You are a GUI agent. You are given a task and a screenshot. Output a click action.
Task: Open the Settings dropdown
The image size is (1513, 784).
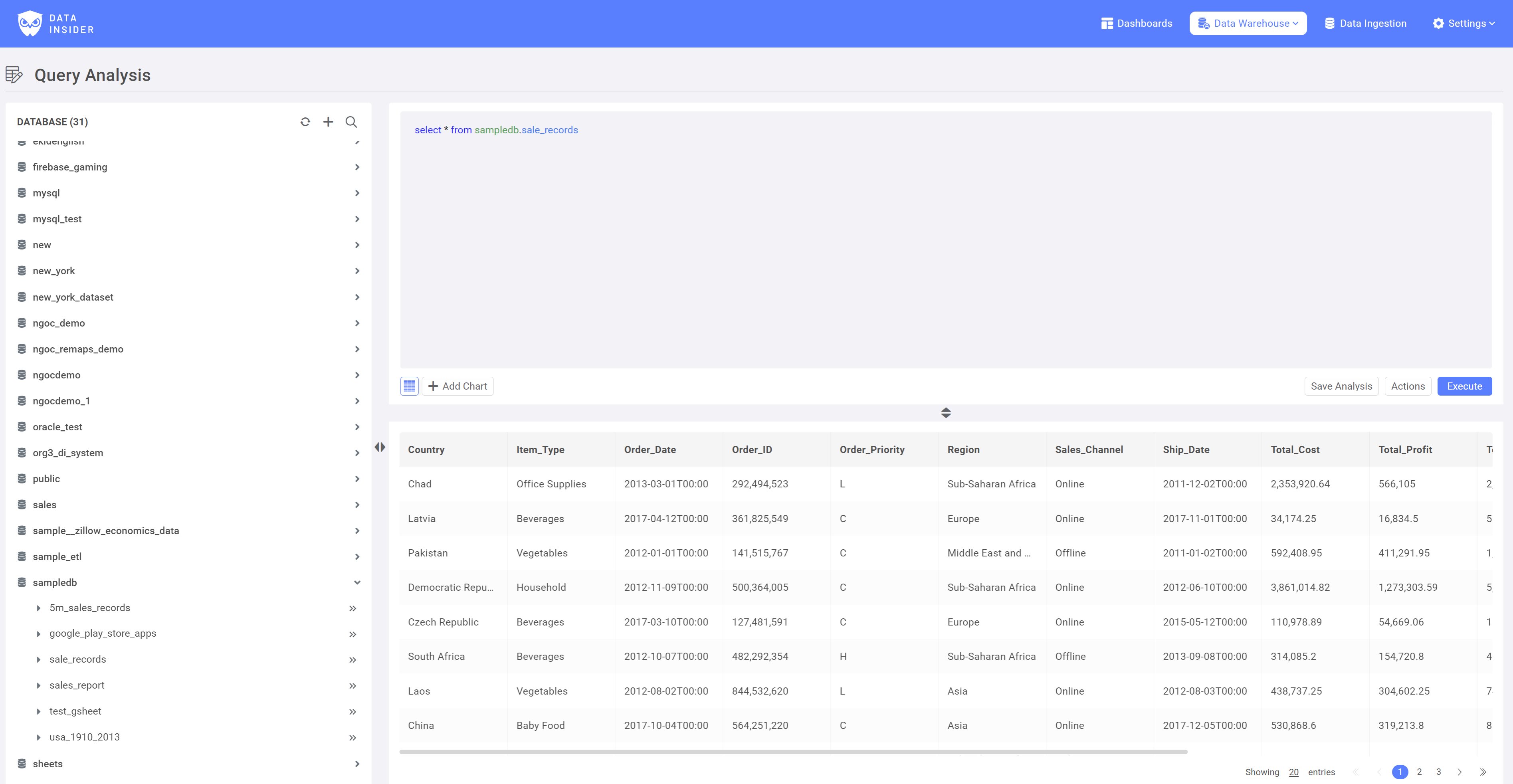(x=1464, y=23)
